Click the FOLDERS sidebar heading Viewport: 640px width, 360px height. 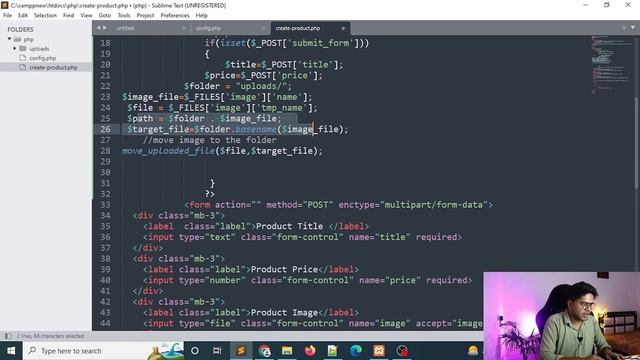[20, 29]
